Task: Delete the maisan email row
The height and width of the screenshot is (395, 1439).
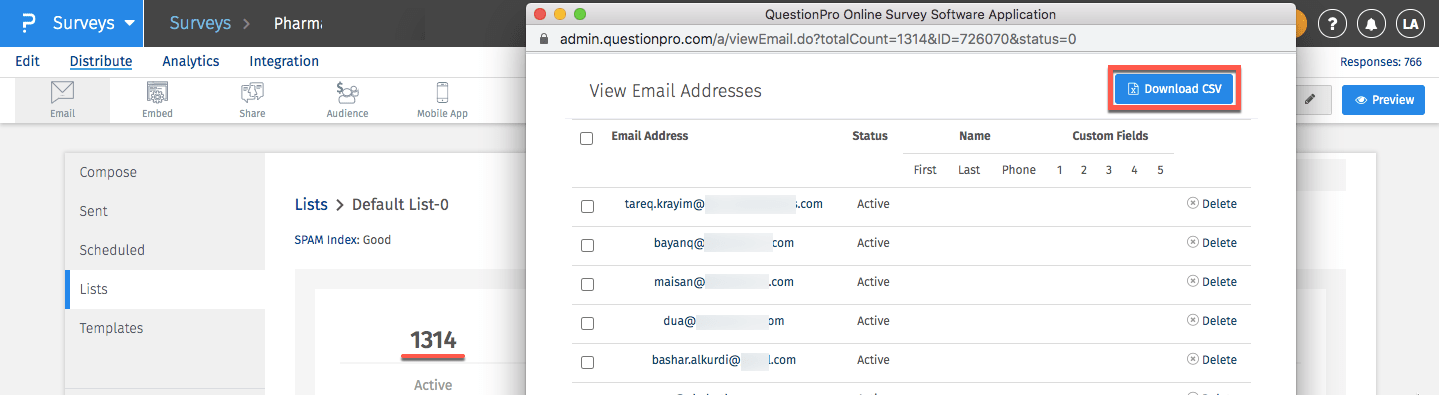Action: pyautogui.click(x=1211, y=282)
